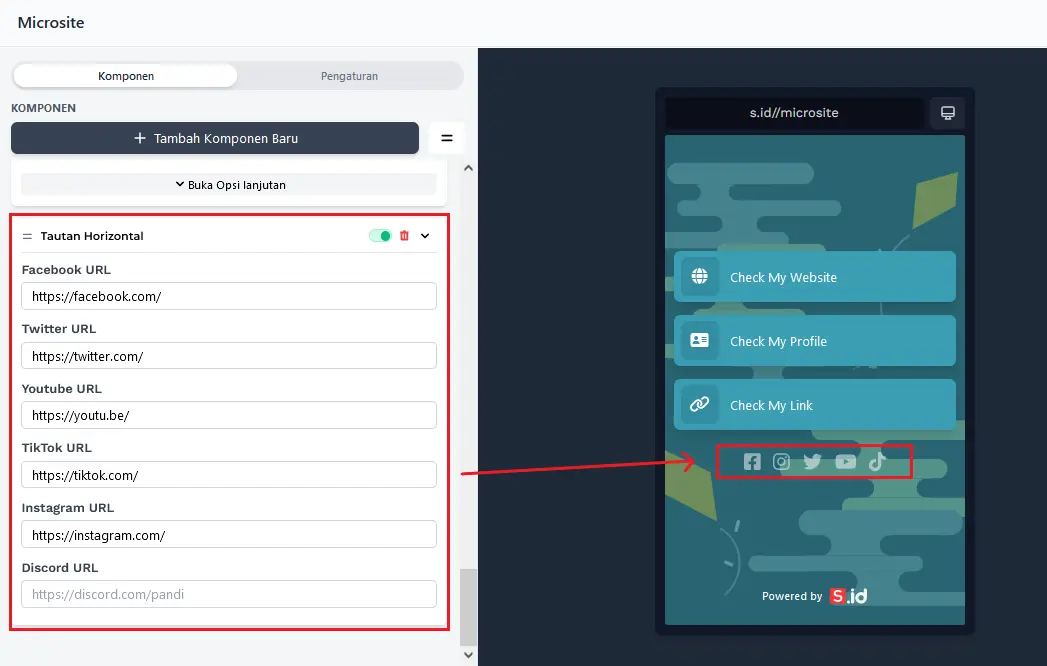Collapse the Tautan Horizontal section

tap(425, 236)
